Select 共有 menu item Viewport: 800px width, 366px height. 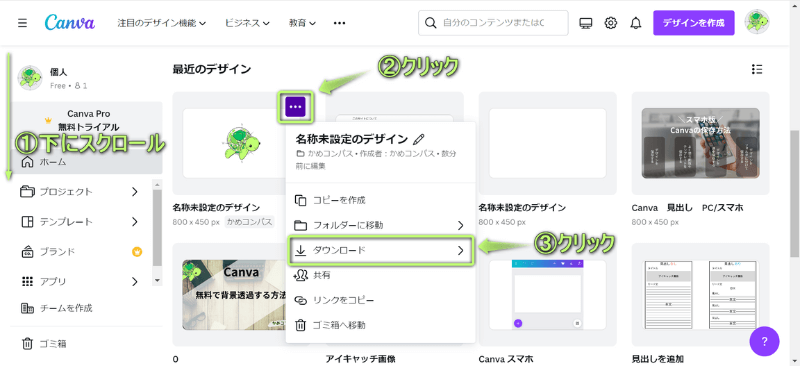pos(381,275)
